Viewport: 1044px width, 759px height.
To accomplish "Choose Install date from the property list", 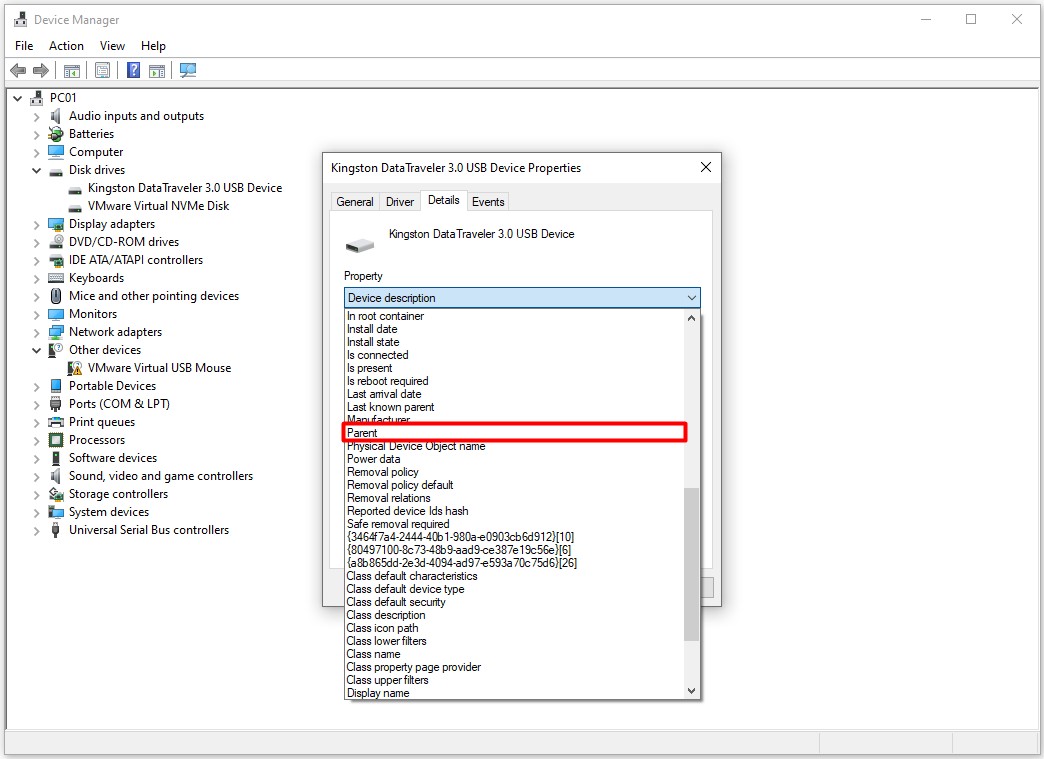I will 515,329.
